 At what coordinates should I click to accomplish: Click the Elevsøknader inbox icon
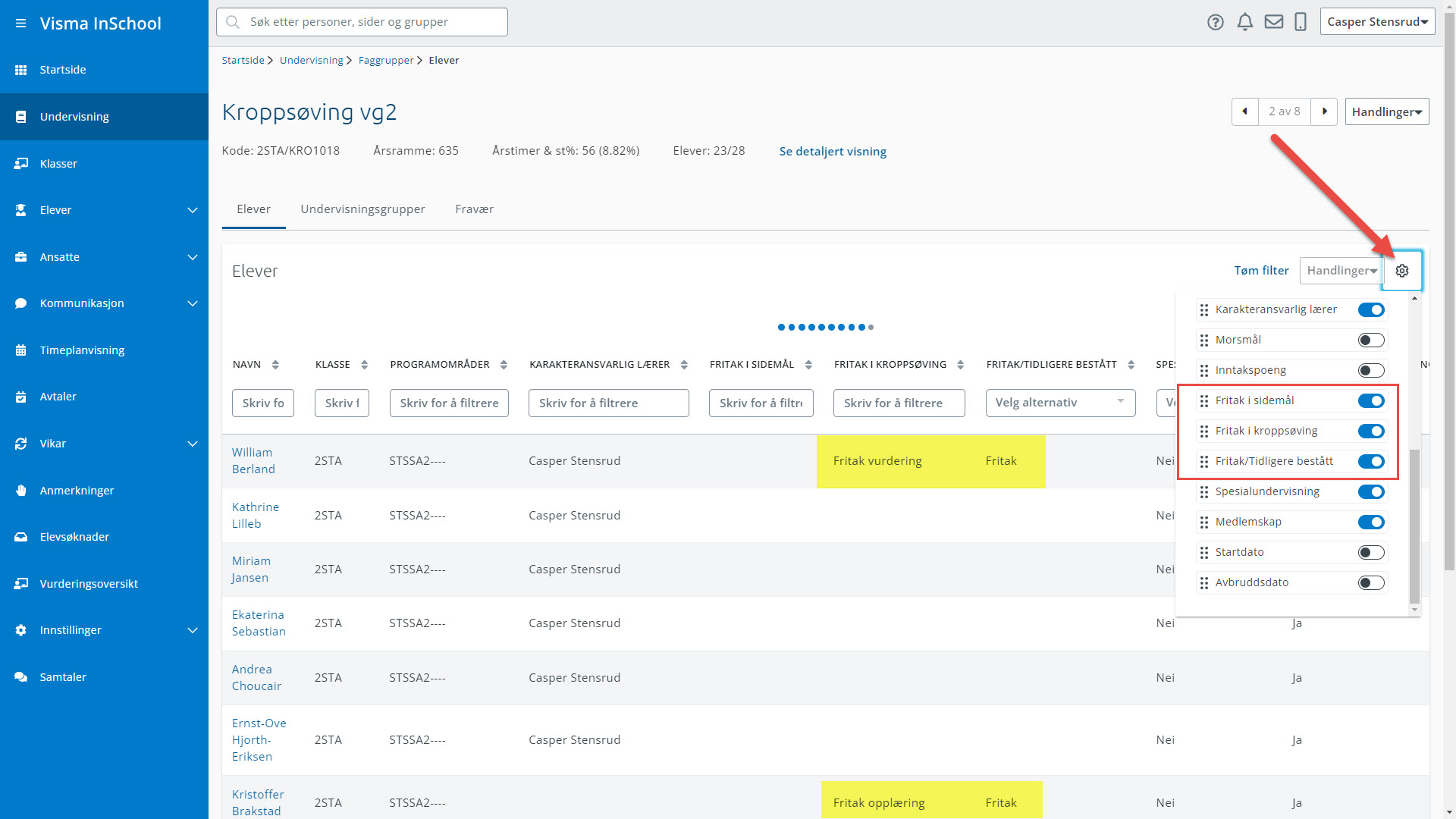pyautogui.click(x=20, y=537)
